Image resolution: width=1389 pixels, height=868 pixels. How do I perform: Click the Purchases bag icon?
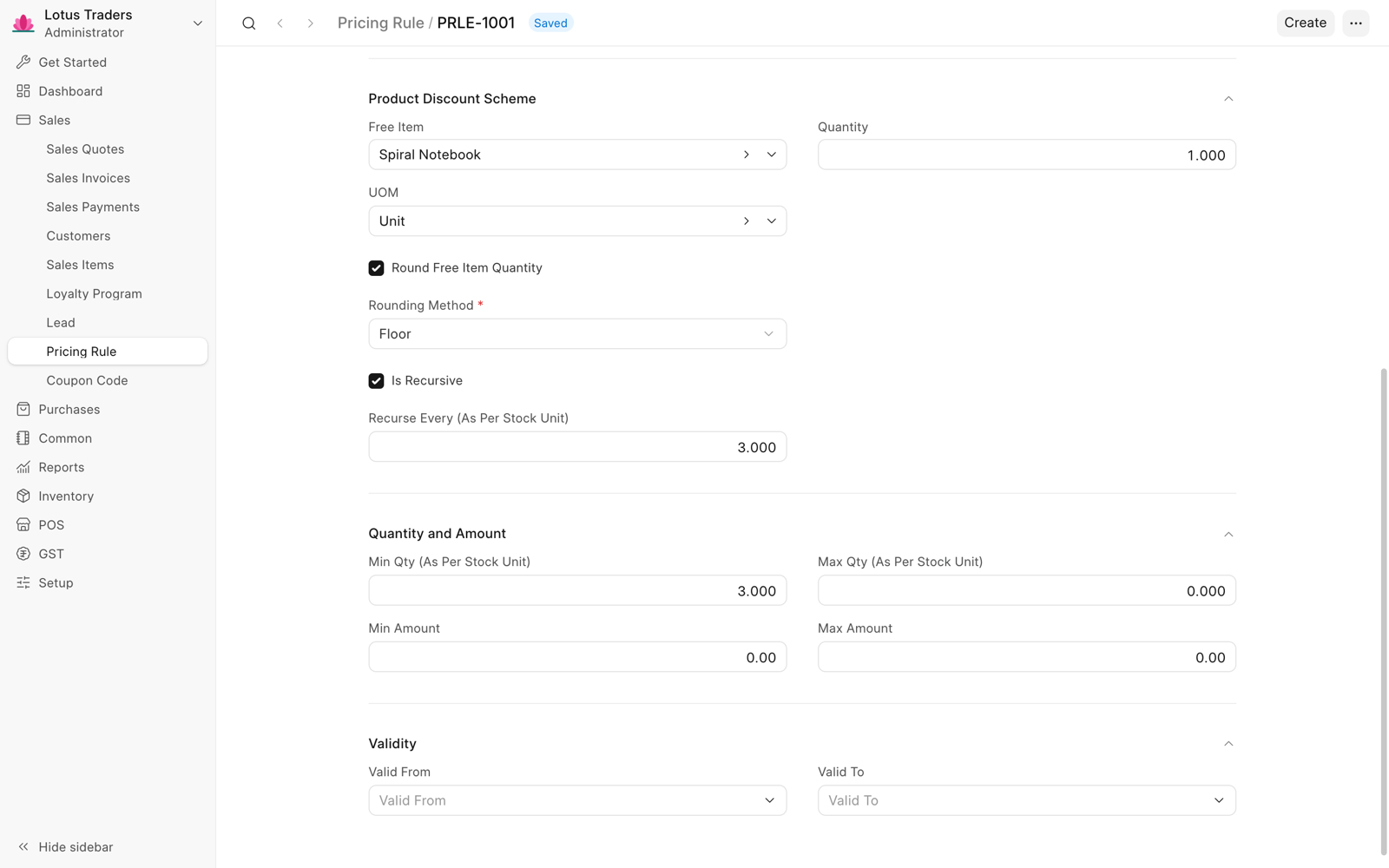pyautogui.click(x=23, y=409)
